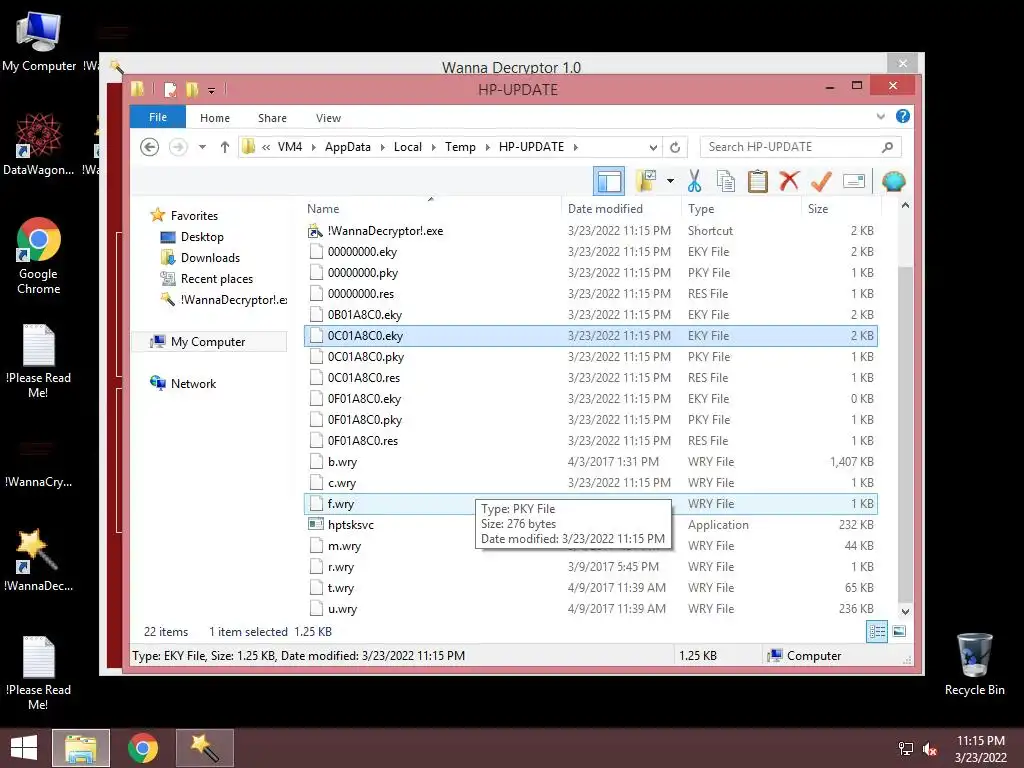Click Temp in the address path

(460, 147)
